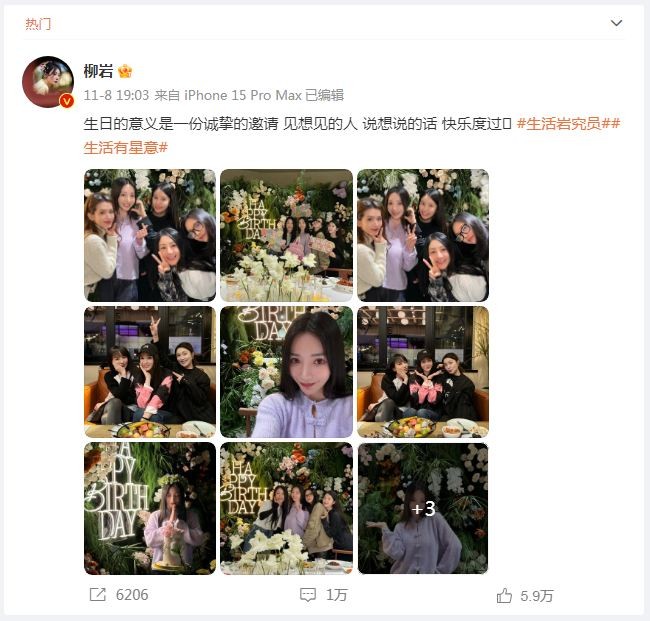Like the post with thumbs-up icon
The width and height of the screenshot is (650, 621).
504,596
